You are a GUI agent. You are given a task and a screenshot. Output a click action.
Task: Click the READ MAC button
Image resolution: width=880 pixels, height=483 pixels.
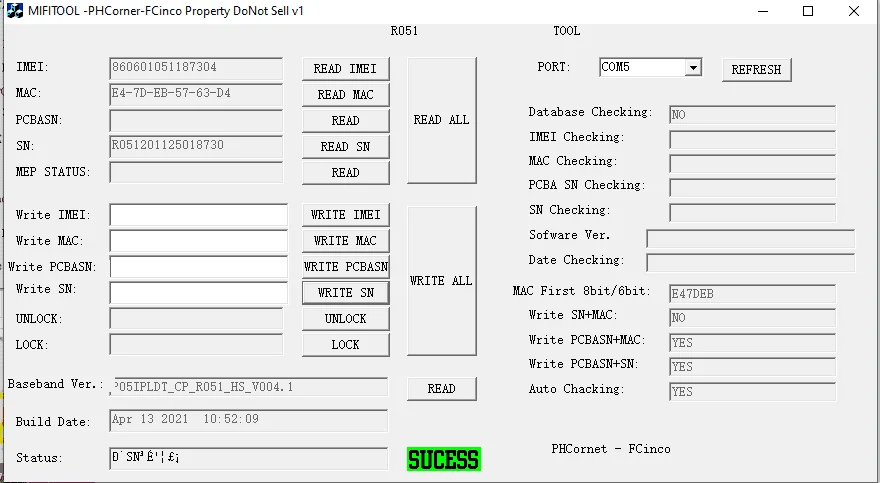click(x=345, y=94)
